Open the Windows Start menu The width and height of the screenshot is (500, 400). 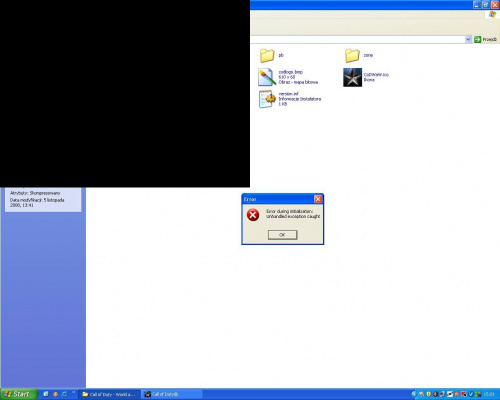coord(18,394)
